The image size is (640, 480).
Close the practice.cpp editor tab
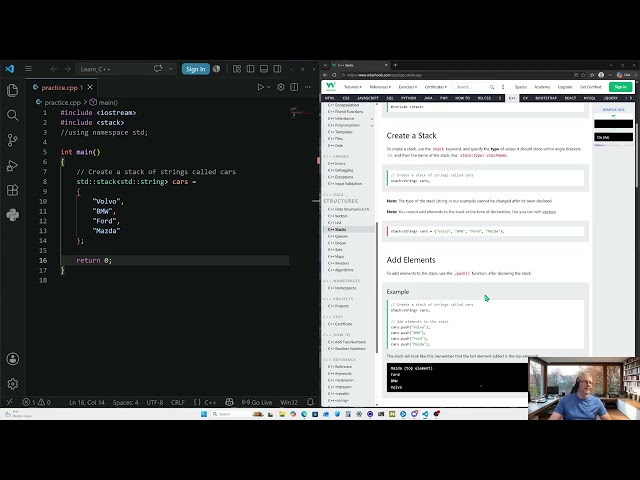(90, 87)
